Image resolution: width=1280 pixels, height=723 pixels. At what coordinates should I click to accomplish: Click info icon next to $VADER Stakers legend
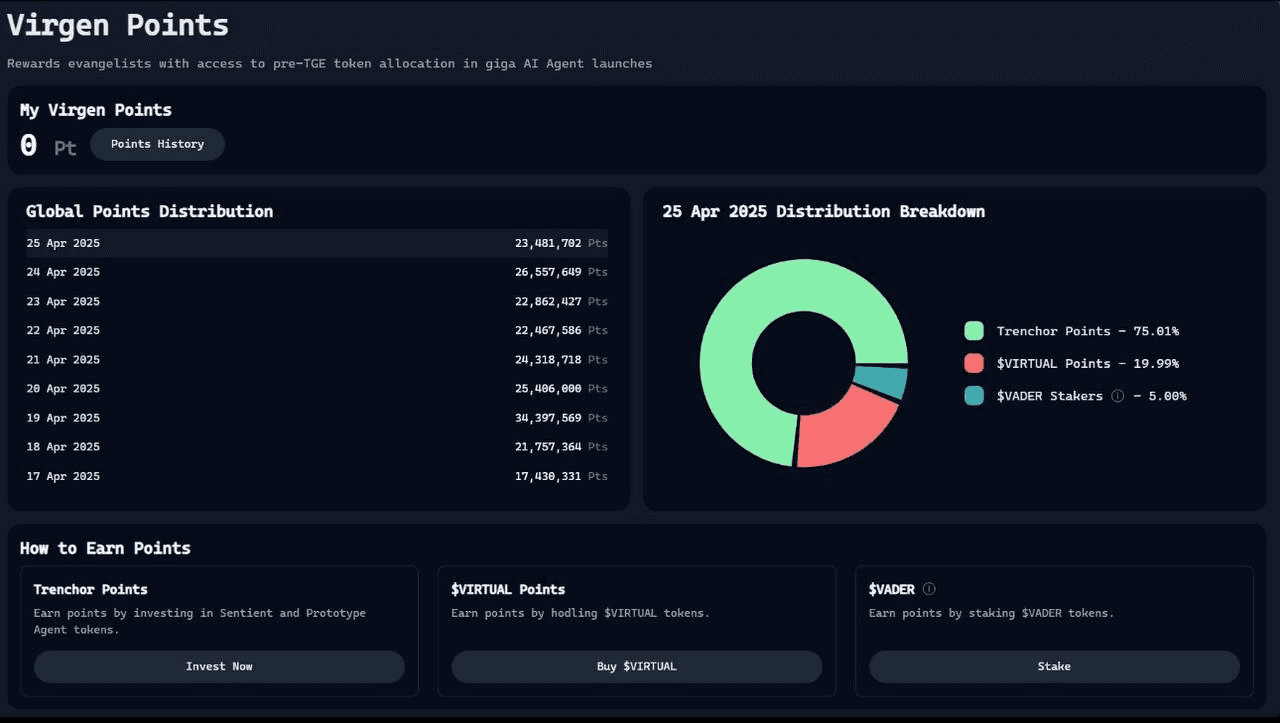pyautogui.click(x=1118, y=396)
